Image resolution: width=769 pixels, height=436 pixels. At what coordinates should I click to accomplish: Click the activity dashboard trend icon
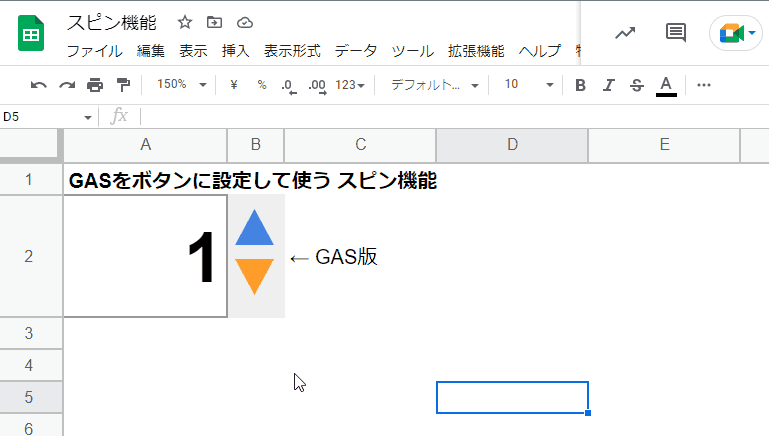625,33
